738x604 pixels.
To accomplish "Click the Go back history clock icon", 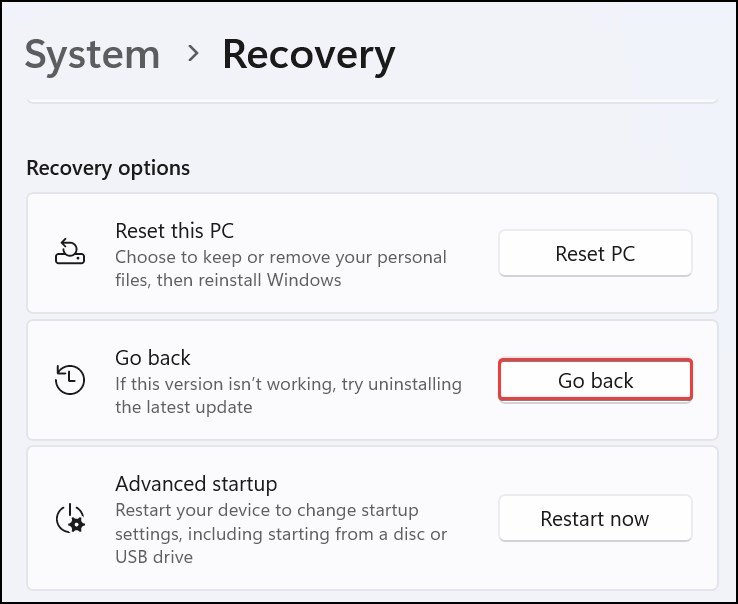I will click(70, 380).
